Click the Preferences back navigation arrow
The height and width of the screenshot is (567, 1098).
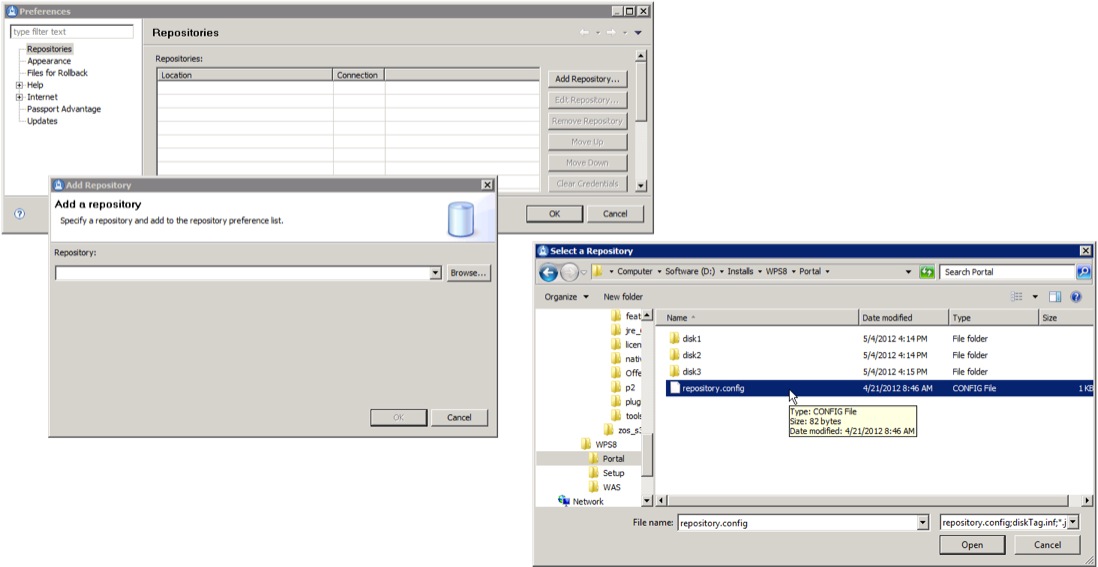tap(584, 33)
